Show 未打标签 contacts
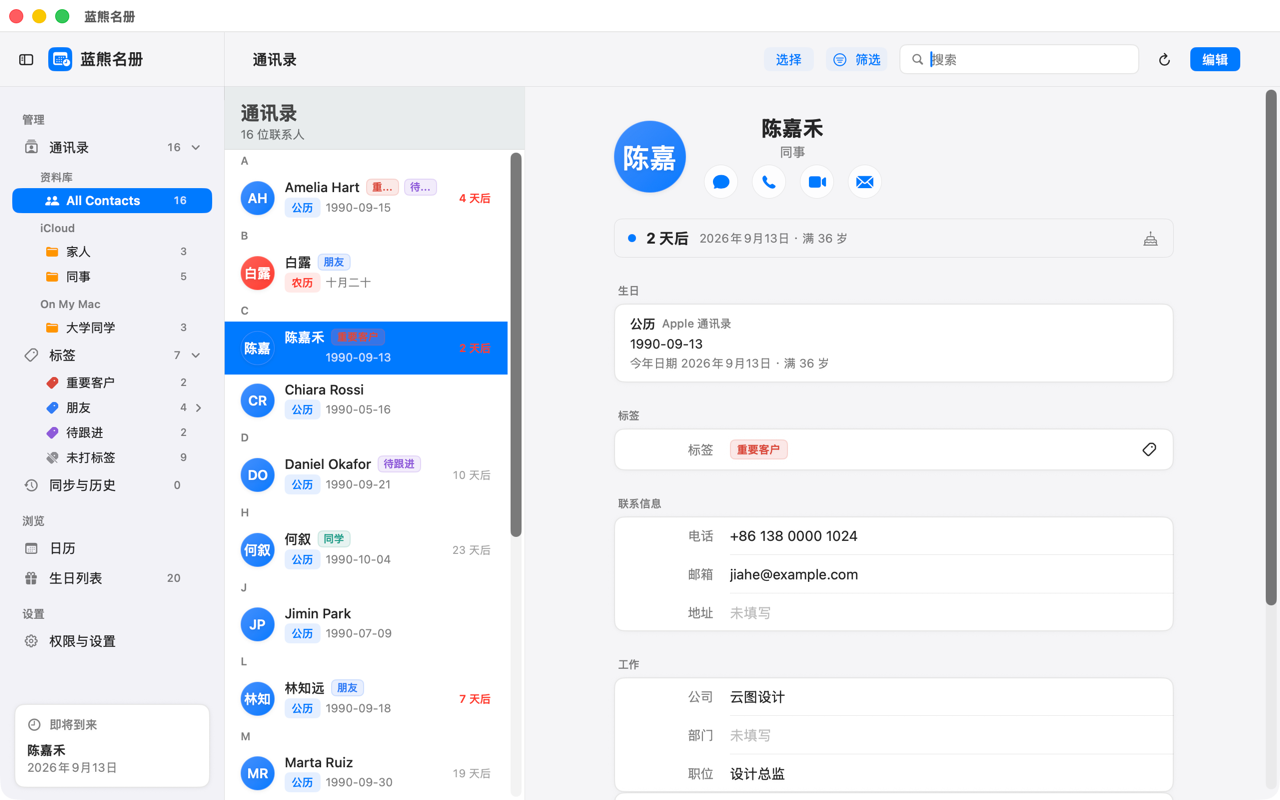The width and height of the screenshot is (1280, 800). pyautogui.click(x=112, y=458)
